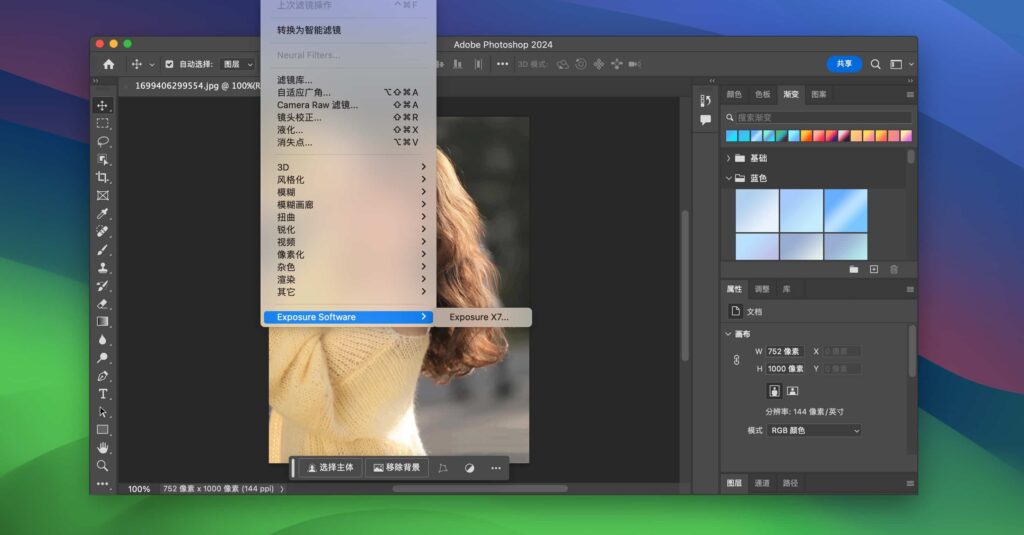The image size is (1024, 535).
Task: Open the gradient panel options menu
Action: point(910,95)
